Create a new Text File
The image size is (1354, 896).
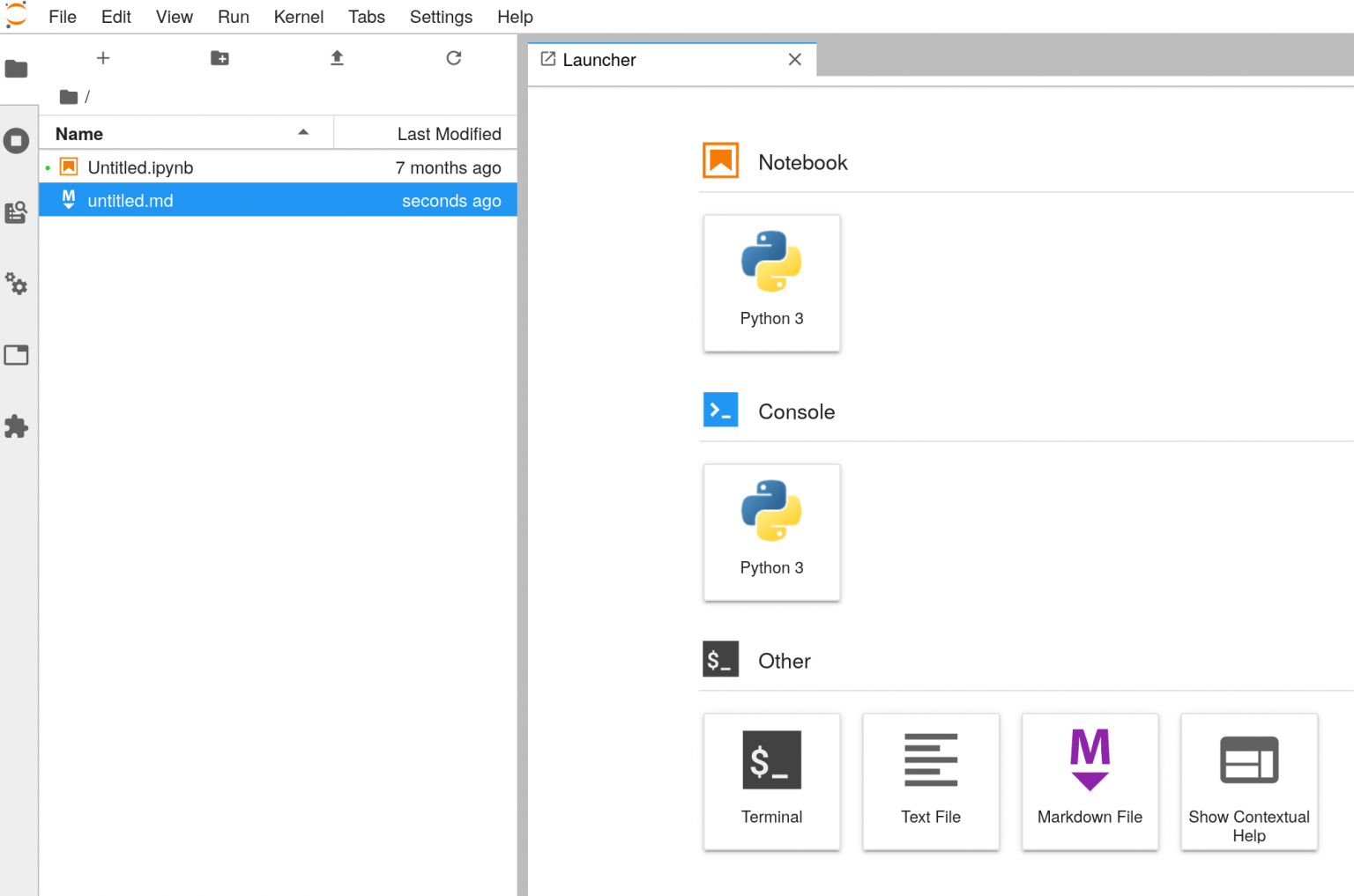click(x=931, y=781)
